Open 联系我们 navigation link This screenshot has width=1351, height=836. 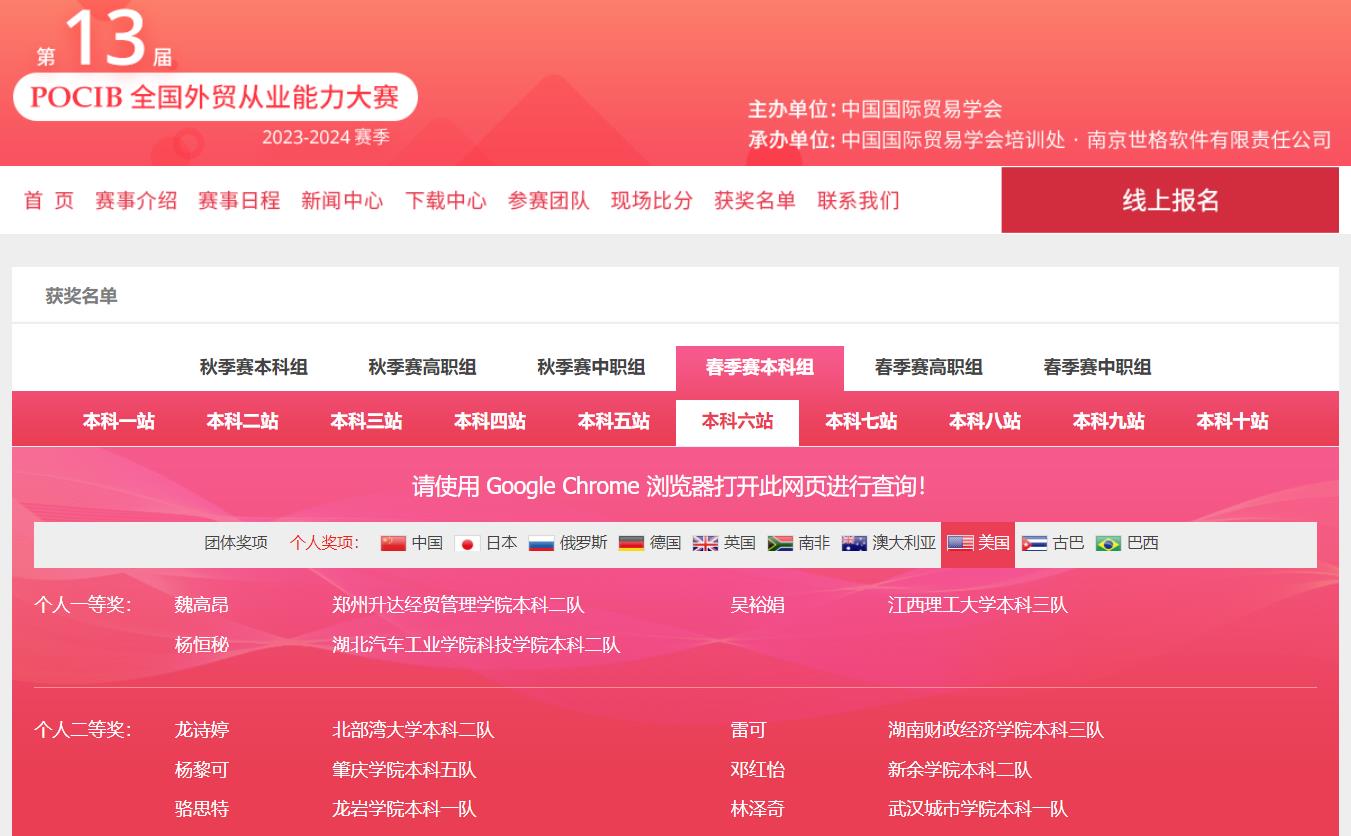click(x=858, y=200)
